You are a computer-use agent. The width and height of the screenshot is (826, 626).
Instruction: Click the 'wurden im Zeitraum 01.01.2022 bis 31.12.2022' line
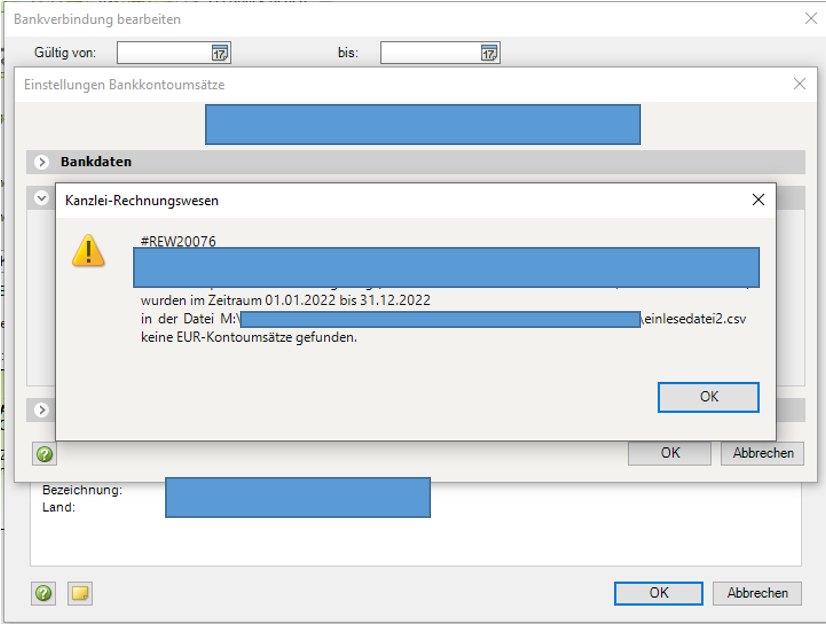click(x=285, y=300)
